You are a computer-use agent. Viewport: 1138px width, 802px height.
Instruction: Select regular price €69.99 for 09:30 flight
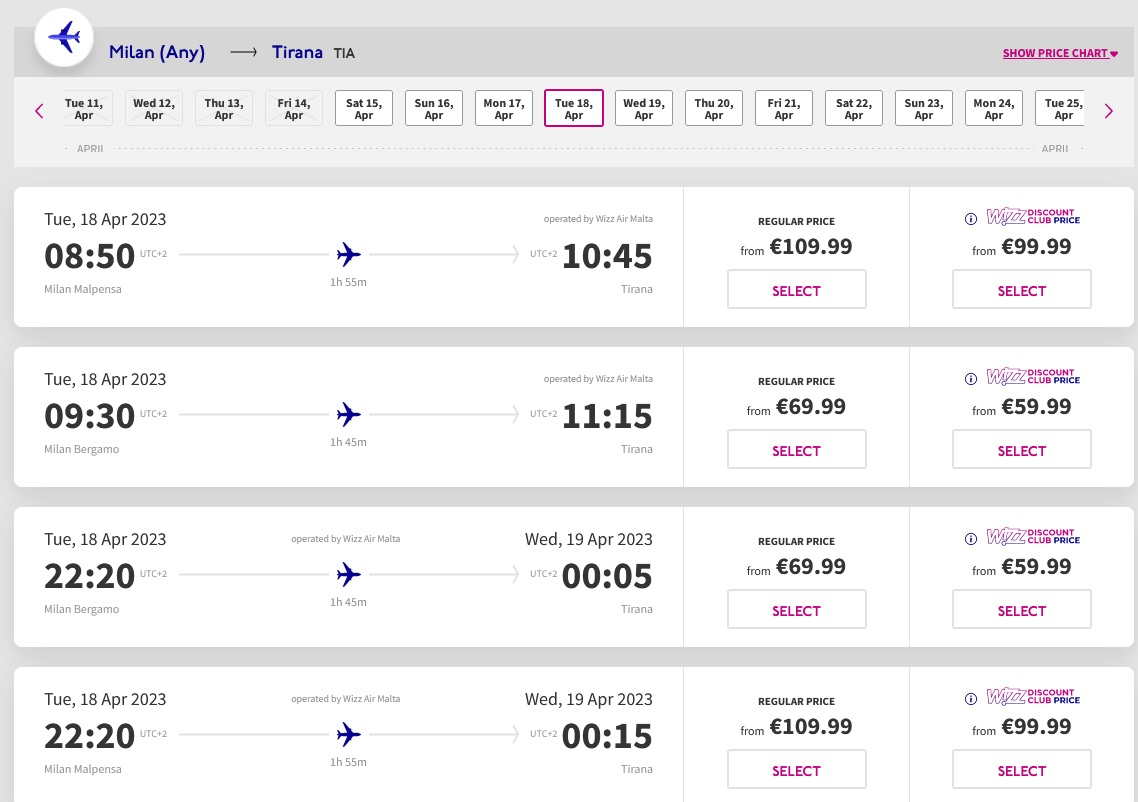(x=796, y=451)
